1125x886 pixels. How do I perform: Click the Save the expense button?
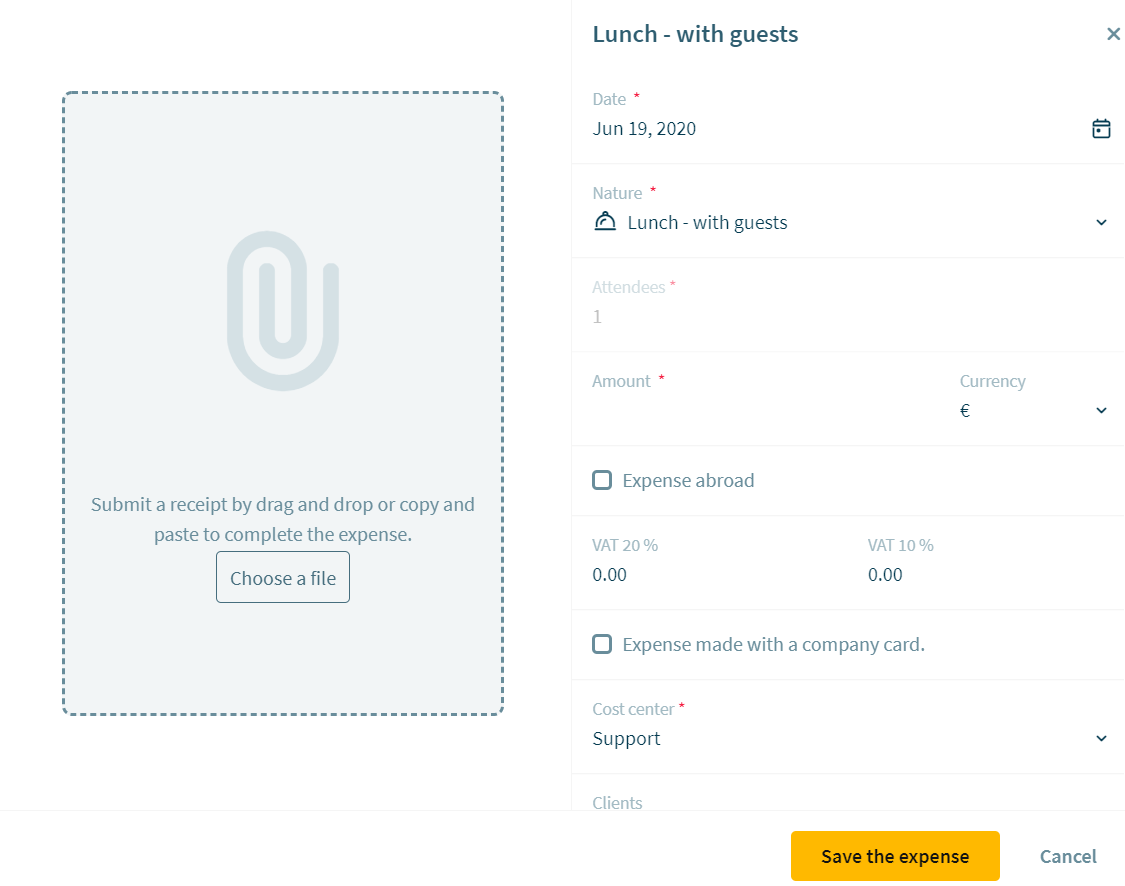(895, 856)
